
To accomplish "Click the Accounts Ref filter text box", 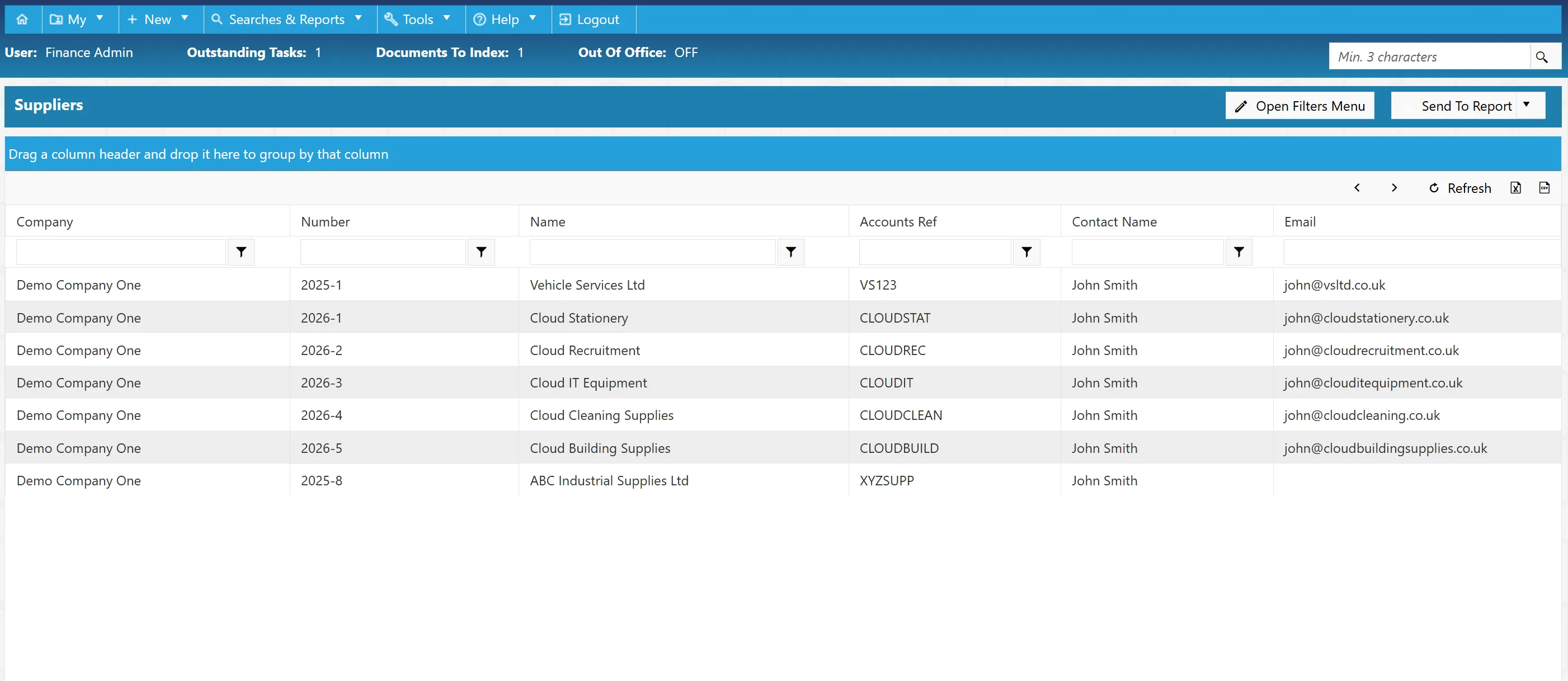I will point(935,252).
